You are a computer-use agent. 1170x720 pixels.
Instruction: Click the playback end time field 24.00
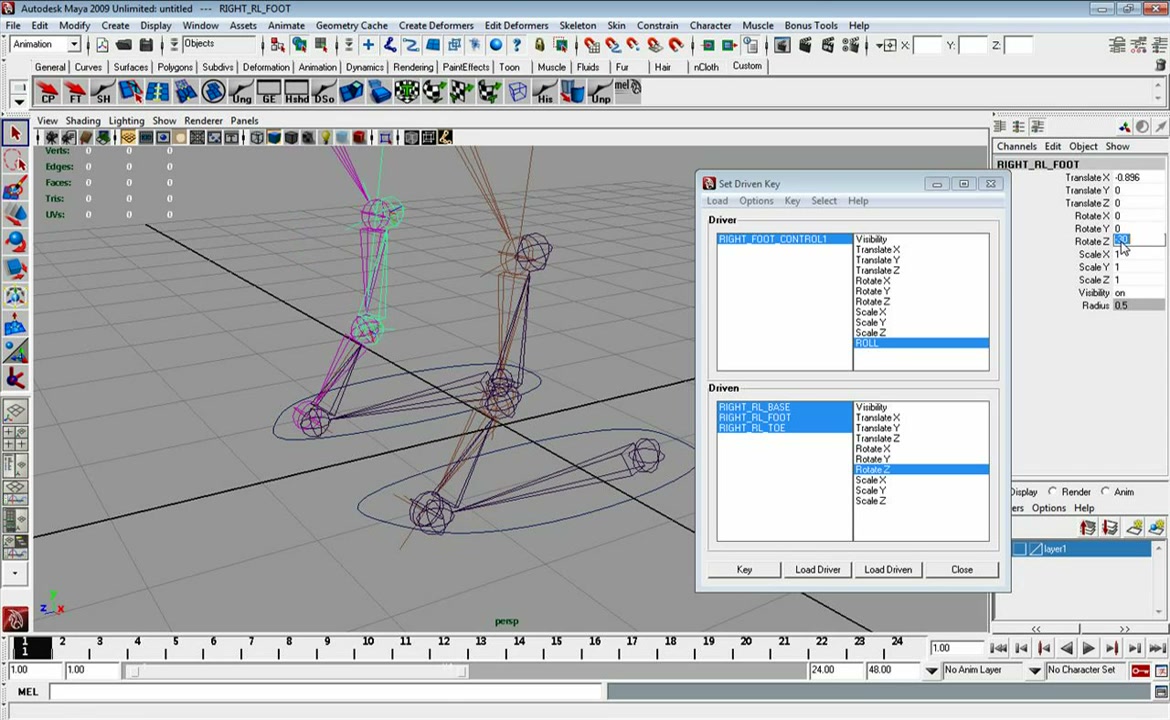tap(835, 670)
